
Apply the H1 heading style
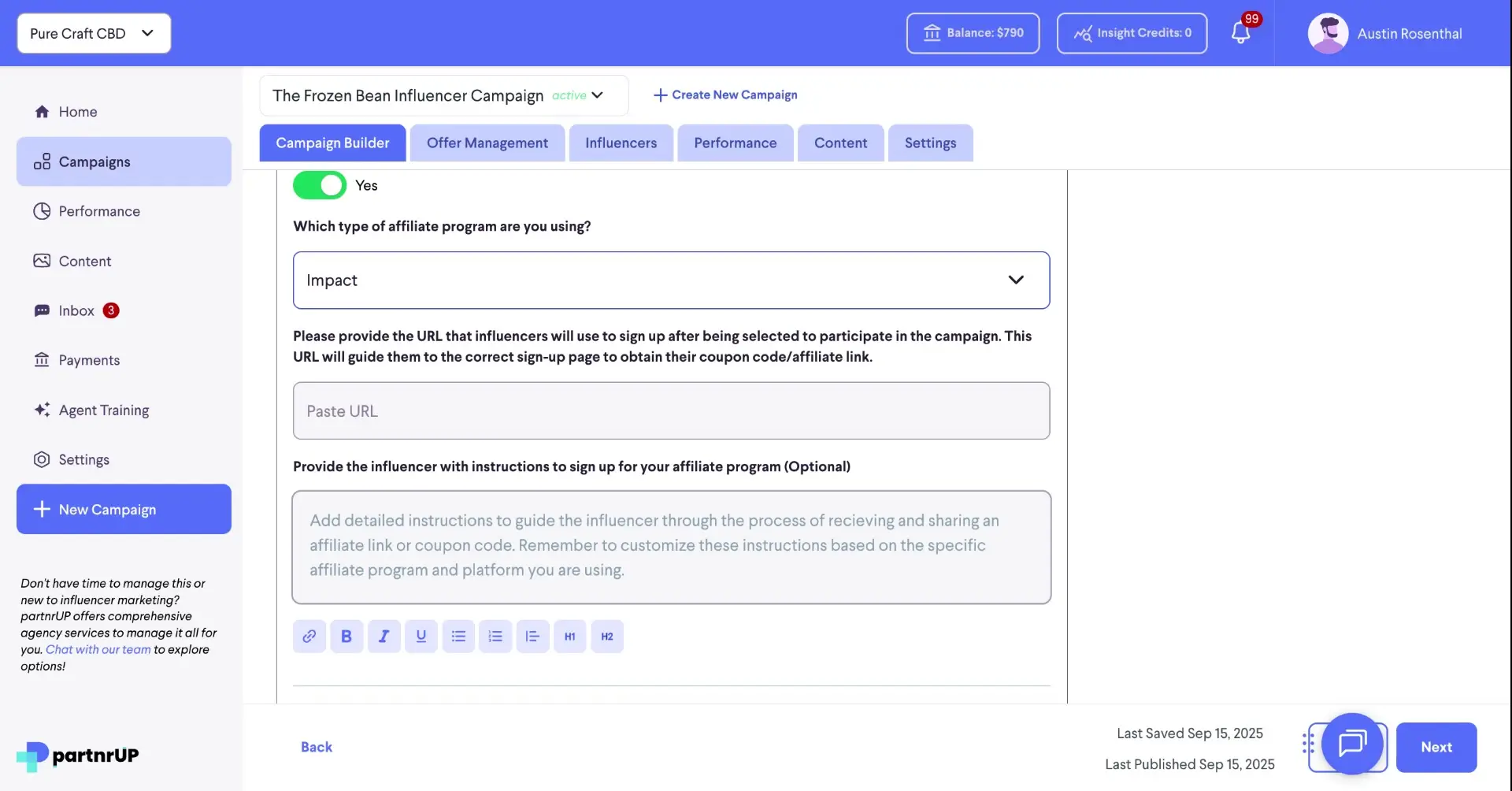(x=569, y=636)
